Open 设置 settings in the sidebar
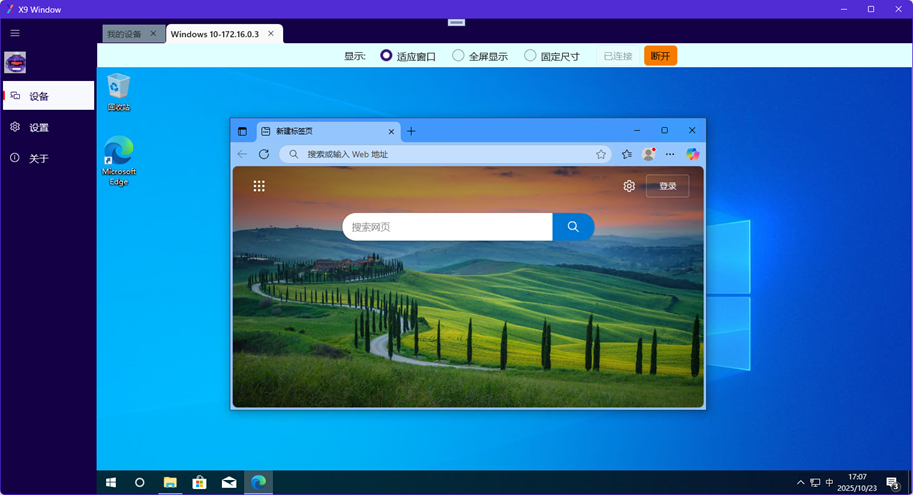This screenshot has width=913, height=495. point(38,128)
